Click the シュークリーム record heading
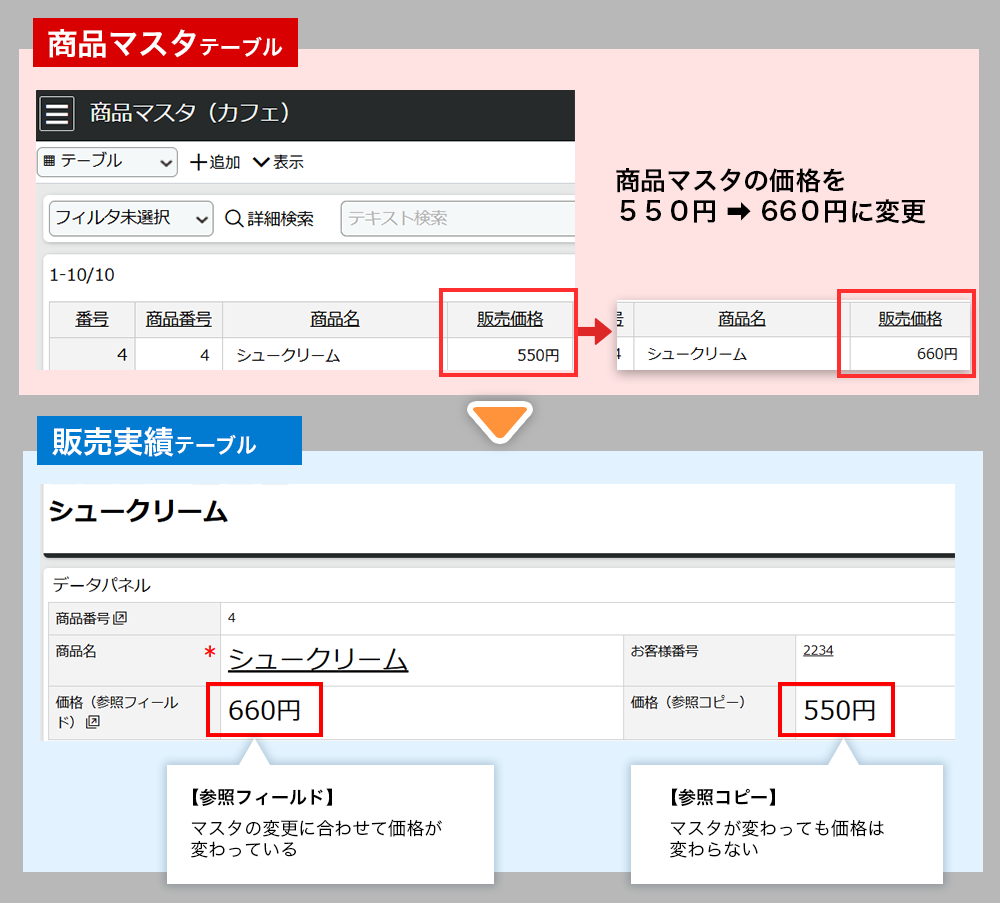Image resolution: width=1000 pixels, height=903 pixels. [138, 511]
